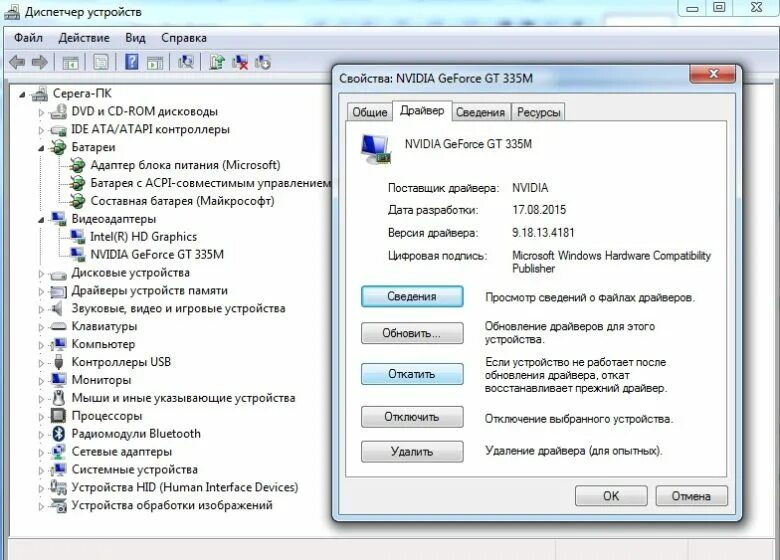Click the Процессоры chip icon
Screen dimensions: 780x560
click(x=58, y=416)
